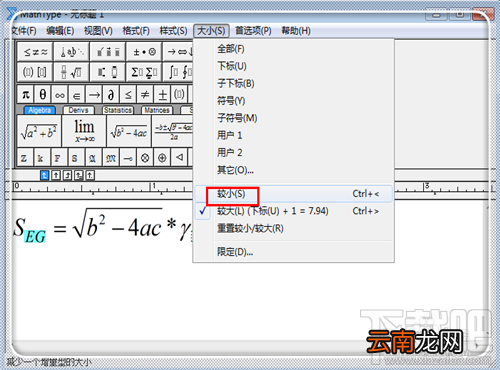Choose 全部(F) size

point(294,49)
